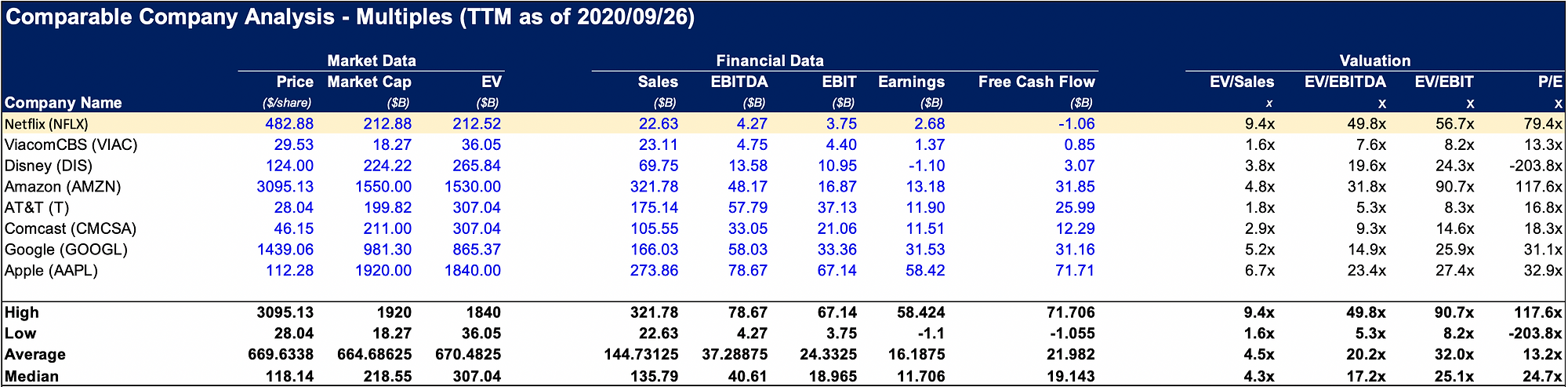Image resolution: width=1568 pixels, height=387 pixels.
Task: Select average price value 669.6338
Action: tap(281, 354)
